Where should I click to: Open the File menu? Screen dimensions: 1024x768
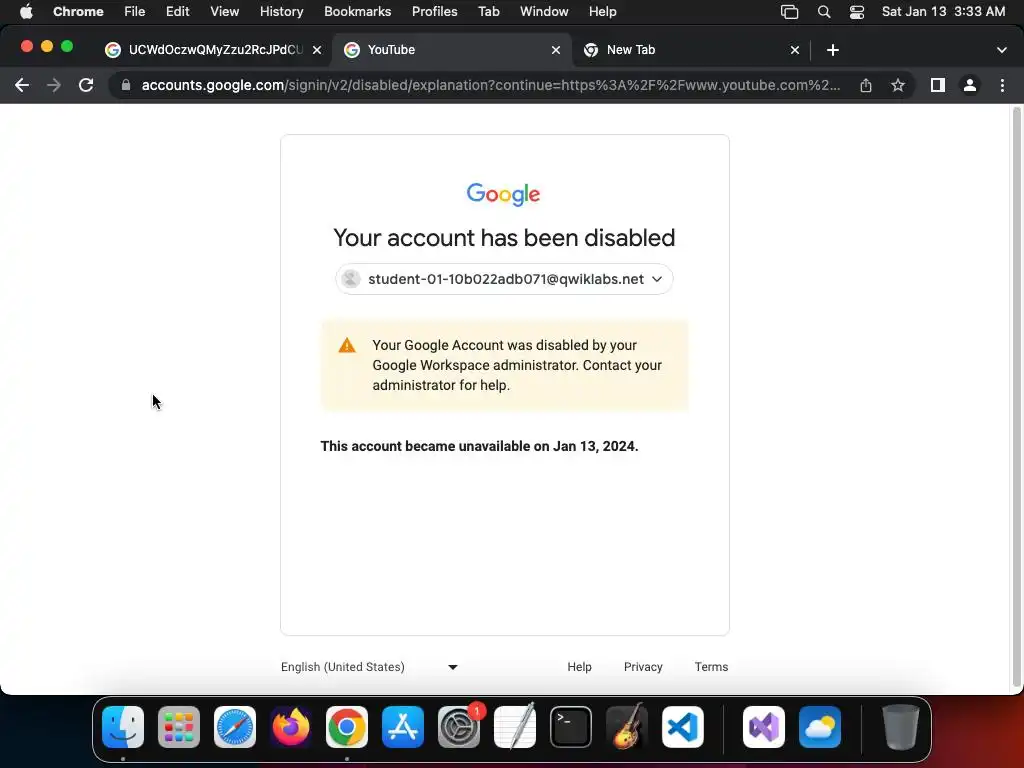(135, 12)
